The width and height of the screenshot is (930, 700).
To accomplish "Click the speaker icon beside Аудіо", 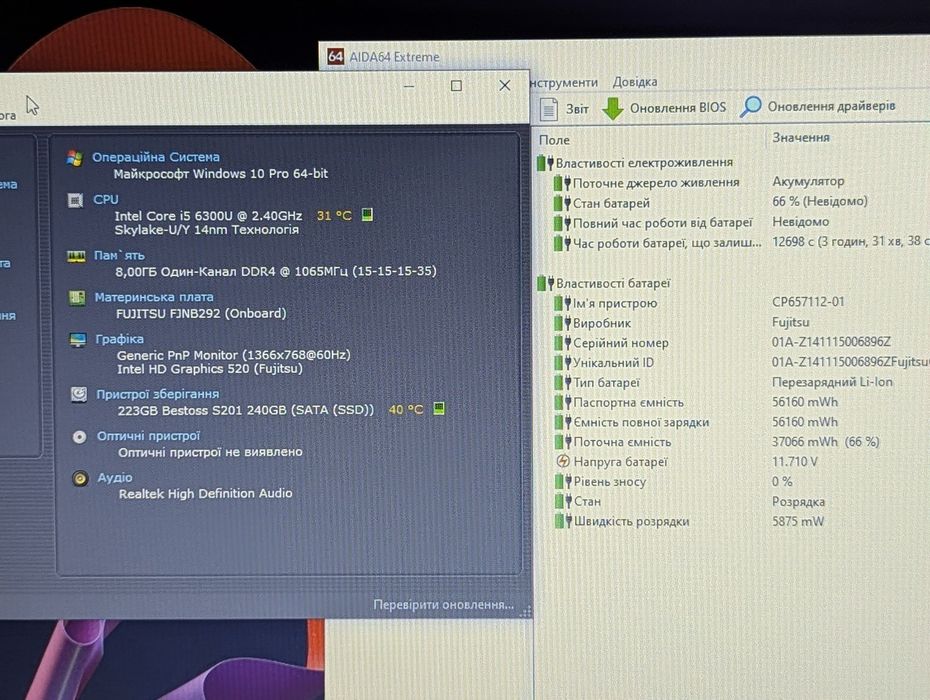I will (80, 478).
